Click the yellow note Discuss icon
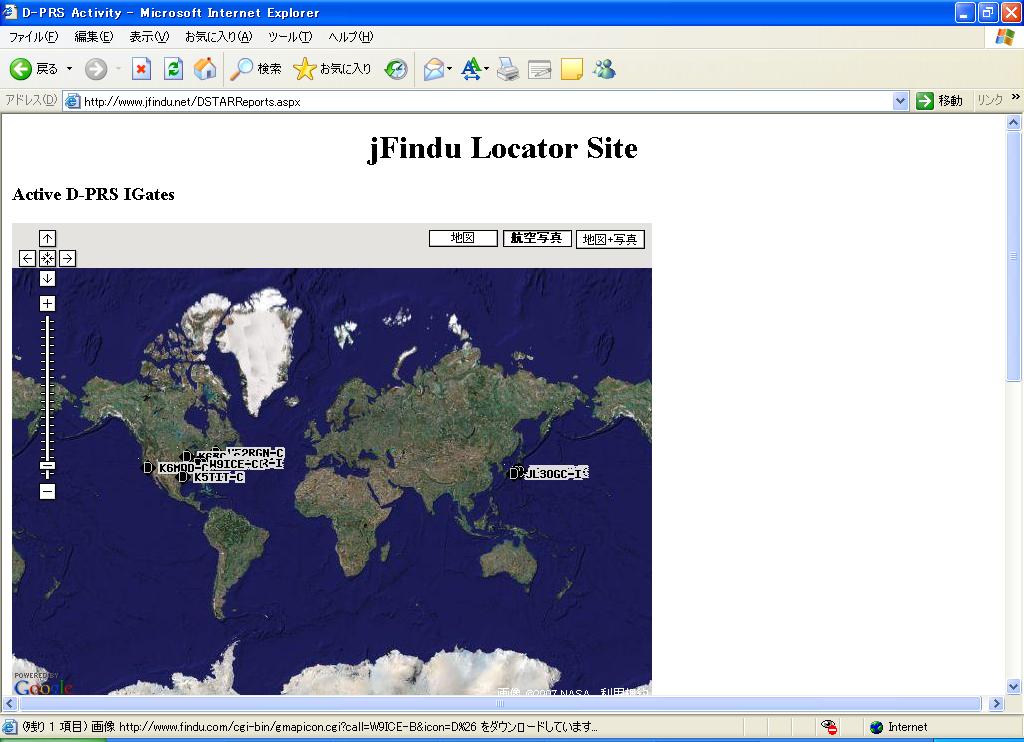The height and width of the screenshot is (742, 1024). click(571, 69)
